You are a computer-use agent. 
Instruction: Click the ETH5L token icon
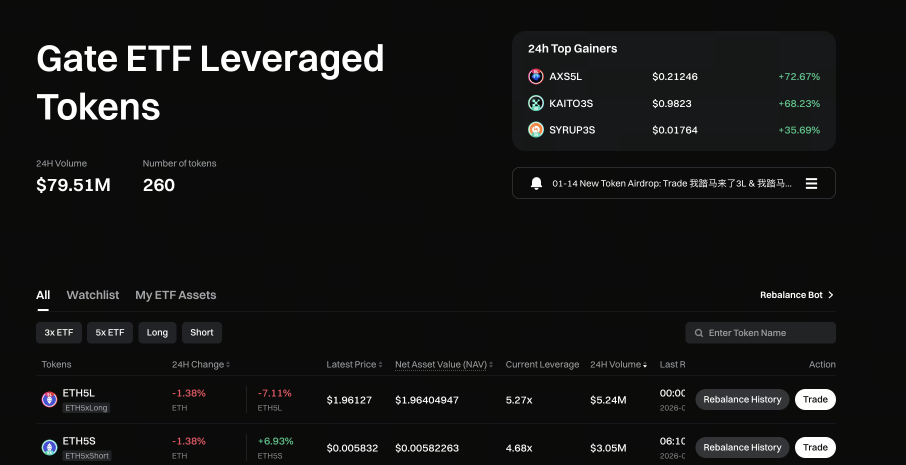49,400
